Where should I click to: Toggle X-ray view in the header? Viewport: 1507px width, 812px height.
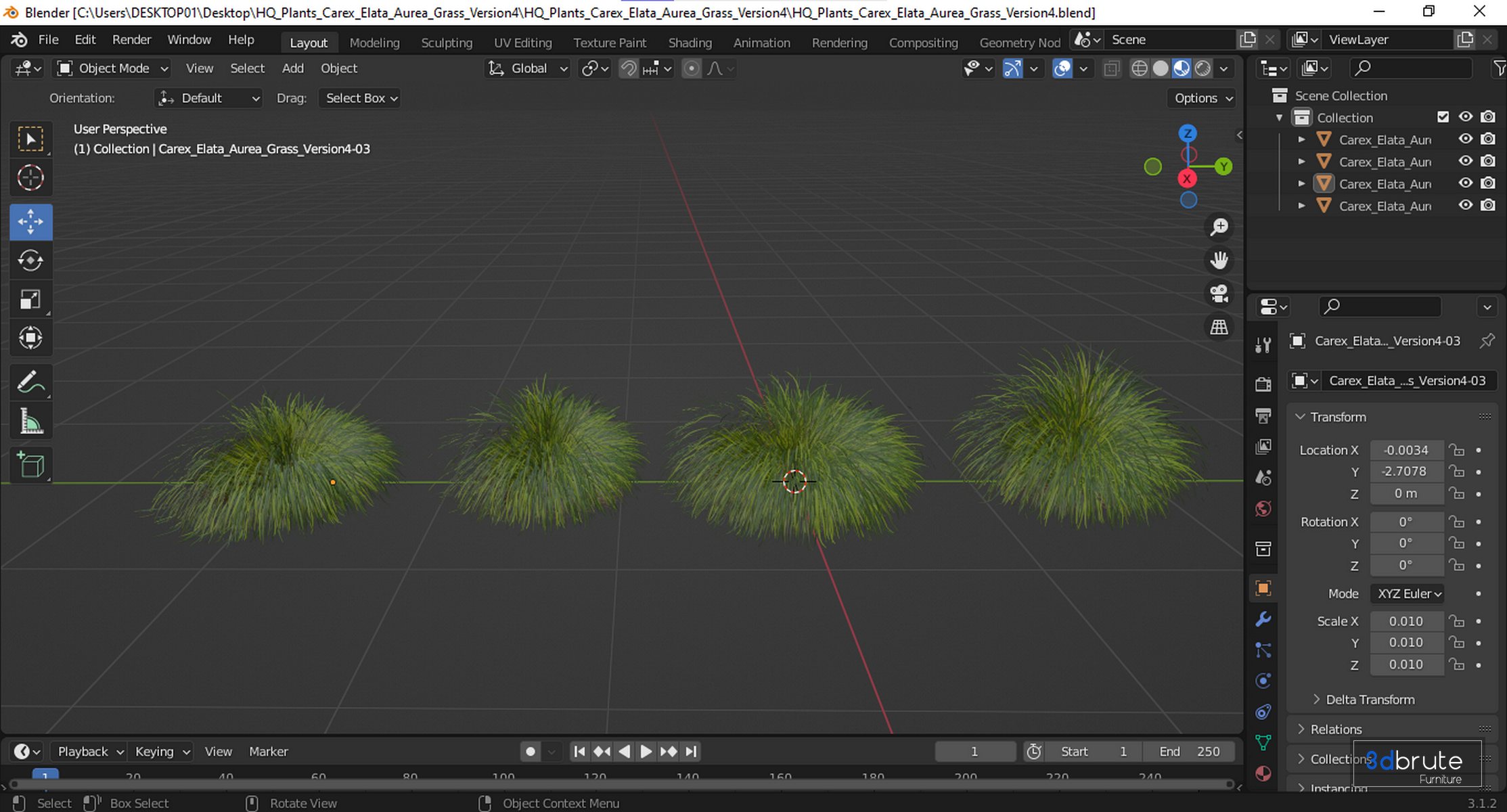tap(1111, 68)
